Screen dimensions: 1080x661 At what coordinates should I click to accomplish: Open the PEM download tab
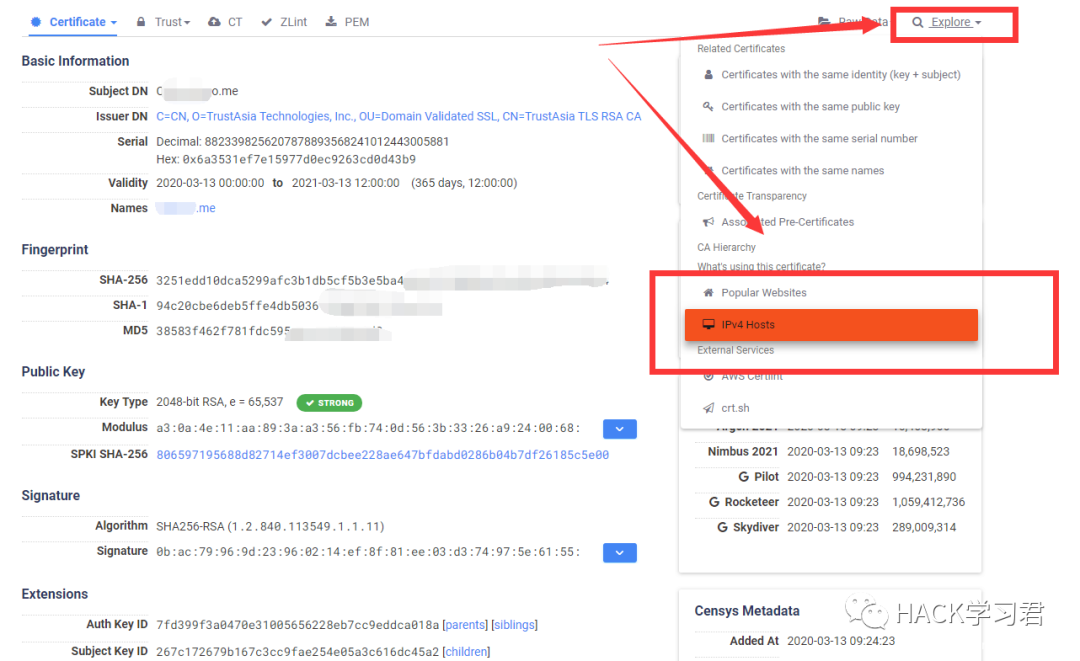pyautogui.click(x=347, y=22)
